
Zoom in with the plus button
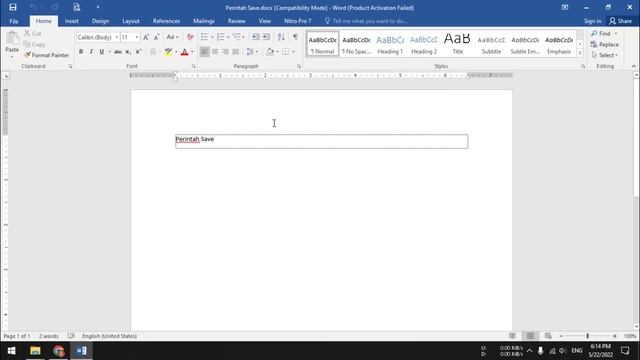(615, 336)
